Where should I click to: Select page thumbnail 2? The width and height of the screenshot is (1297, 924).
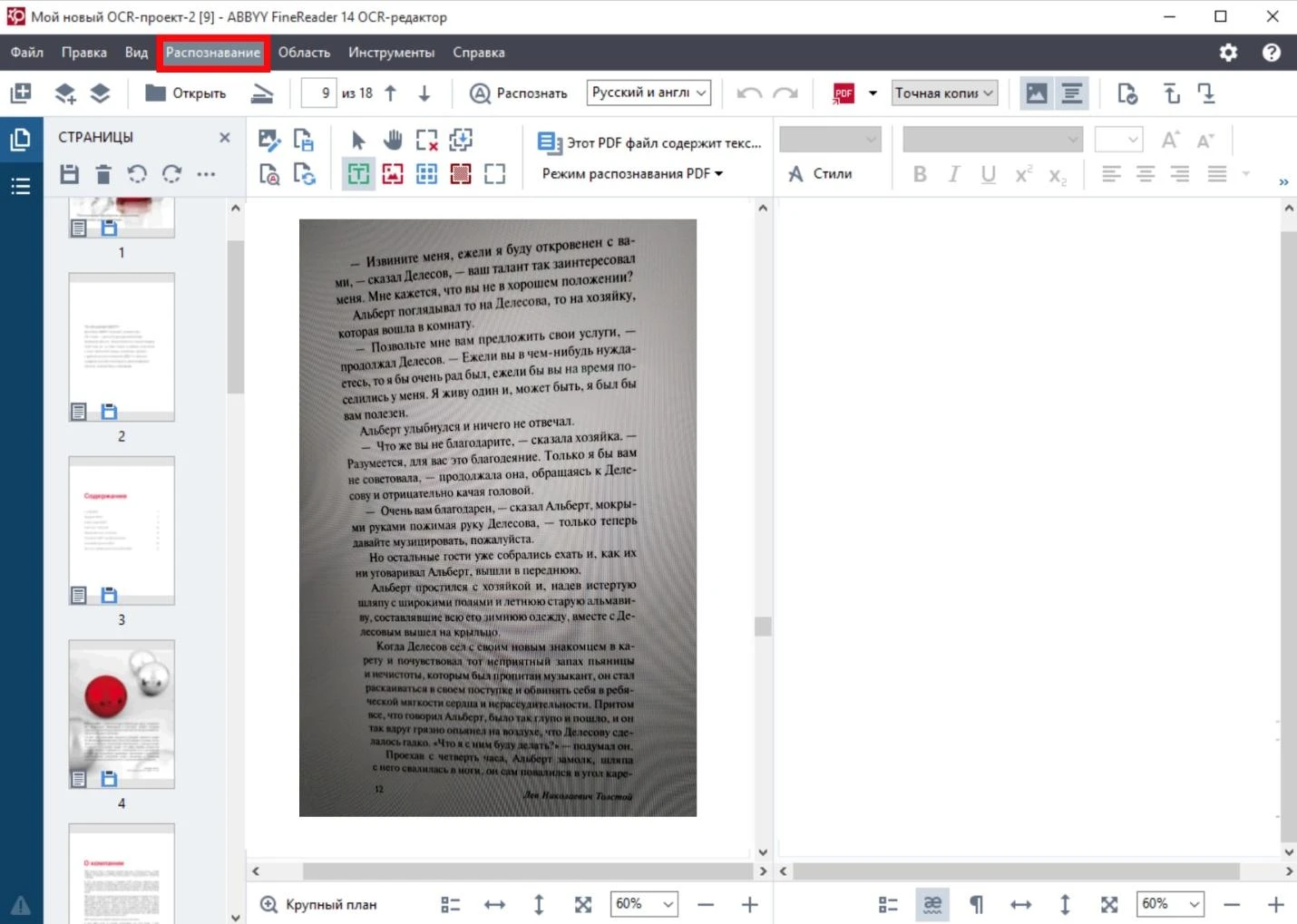pyautogui.click(x=122, y=347)
